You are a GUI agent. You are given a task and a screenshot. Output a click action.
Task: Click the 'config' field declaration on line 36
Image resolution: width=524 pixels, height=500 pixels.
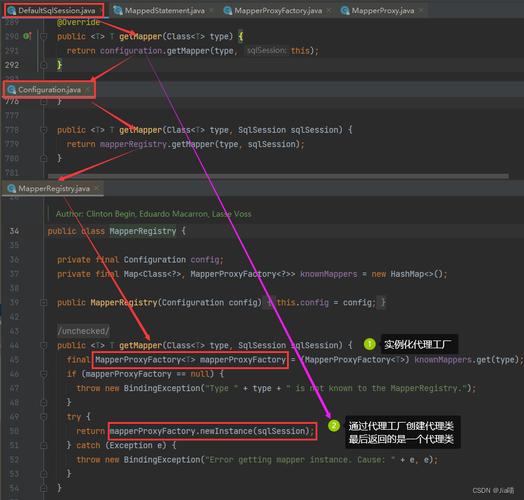[x=205, y=260]
